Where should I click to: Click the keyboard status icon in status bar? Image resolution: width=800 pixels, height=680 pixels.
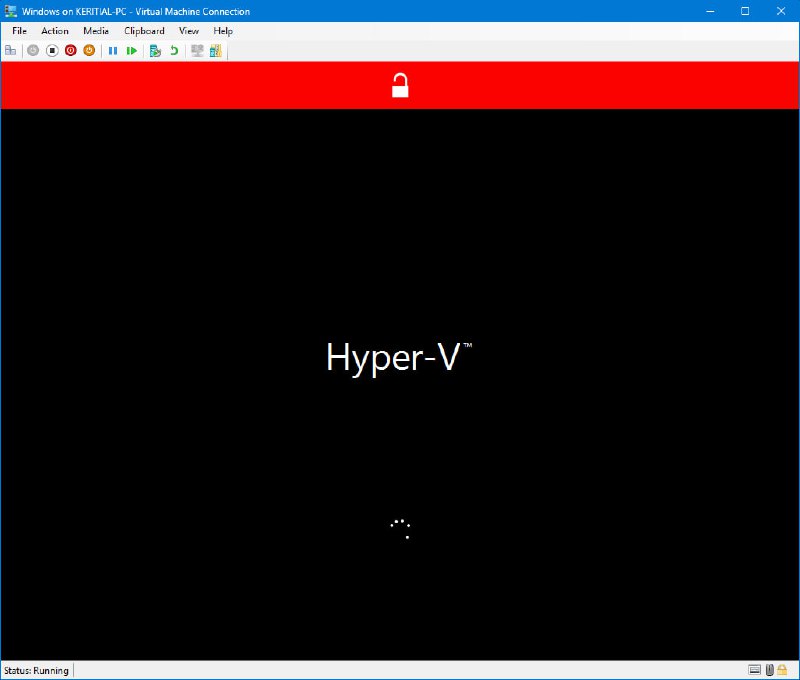755,670
